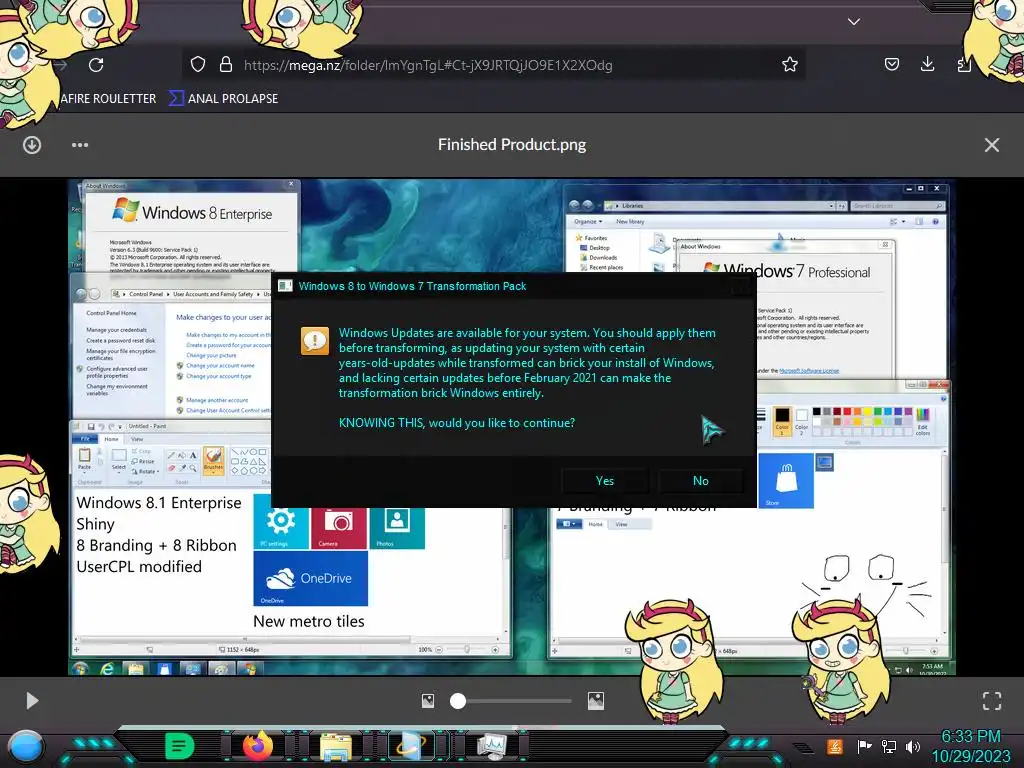Viewport: 1024px width, 768px height.
Task: Open the network tray icon
Action: (888, 746)
